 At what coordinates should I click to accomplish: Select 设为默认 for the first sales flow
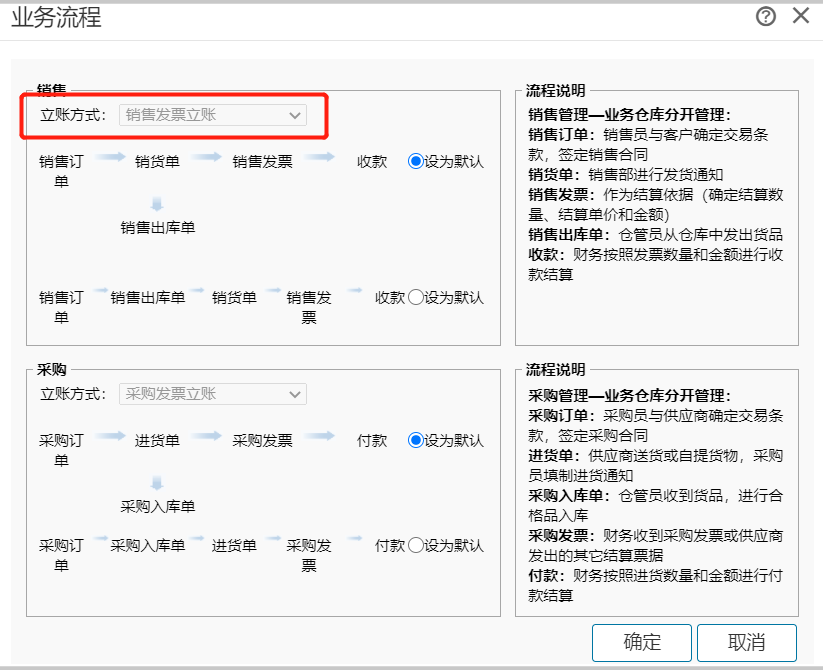coord(416,161)
